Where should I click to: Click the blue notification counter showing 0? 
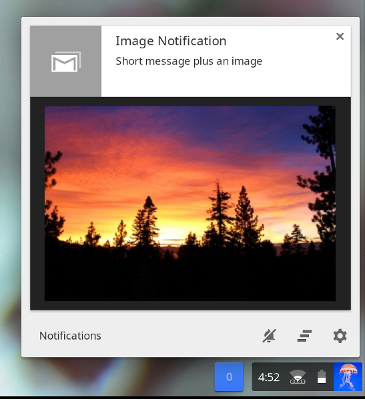[x=229, y=377]
